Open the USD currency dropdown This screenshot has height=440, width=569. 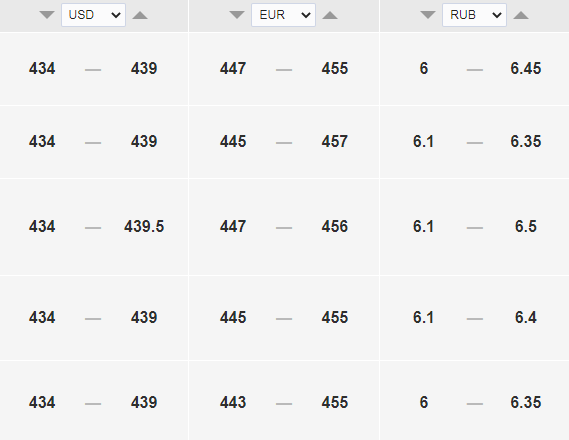click(x=94, y=15)
